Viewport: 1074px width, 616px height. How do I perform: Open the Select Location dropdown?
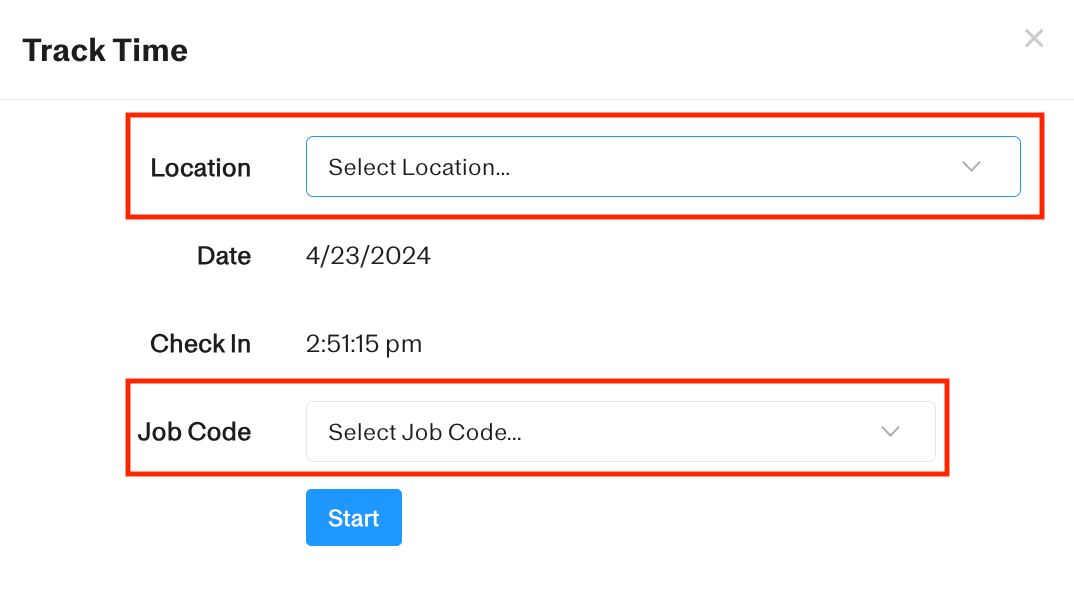pos(662,167)
